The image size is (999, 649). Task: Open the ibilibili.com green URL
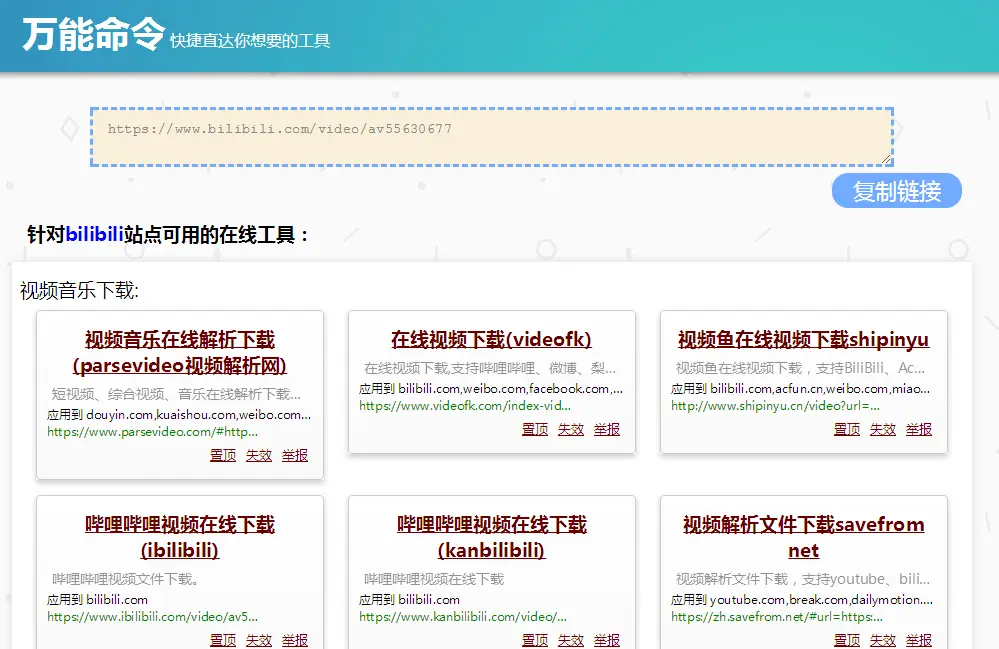point(152,617)
